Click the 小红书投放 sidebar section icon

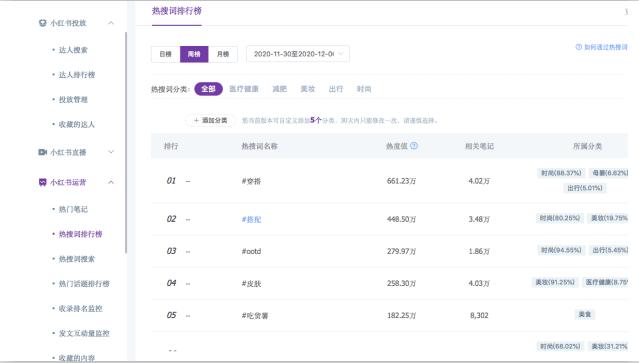(x=42, y=23)
